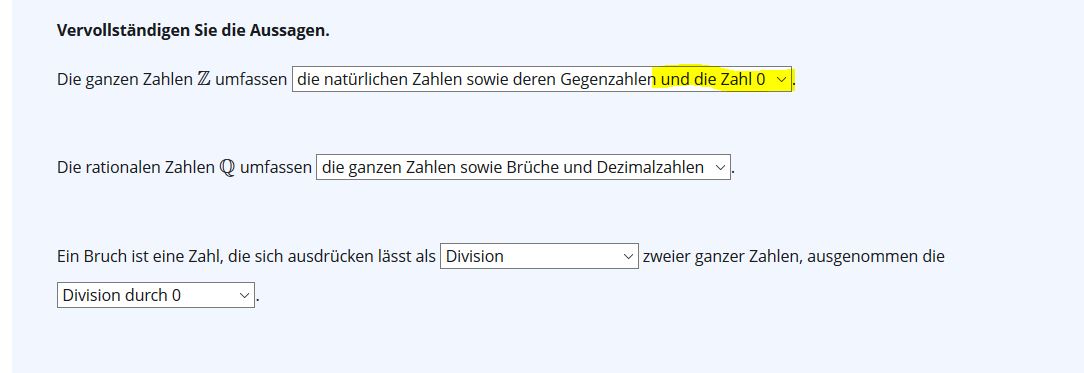The width and height of the screenshot is (1084, 373).
Task: Click the chevron arrow of the 'Division' combo box
Action: (x=628, y=256)
